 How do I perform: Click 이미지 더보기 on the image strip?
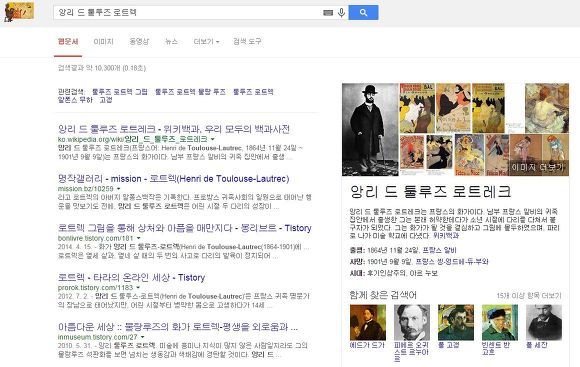[x=537, y=167]
